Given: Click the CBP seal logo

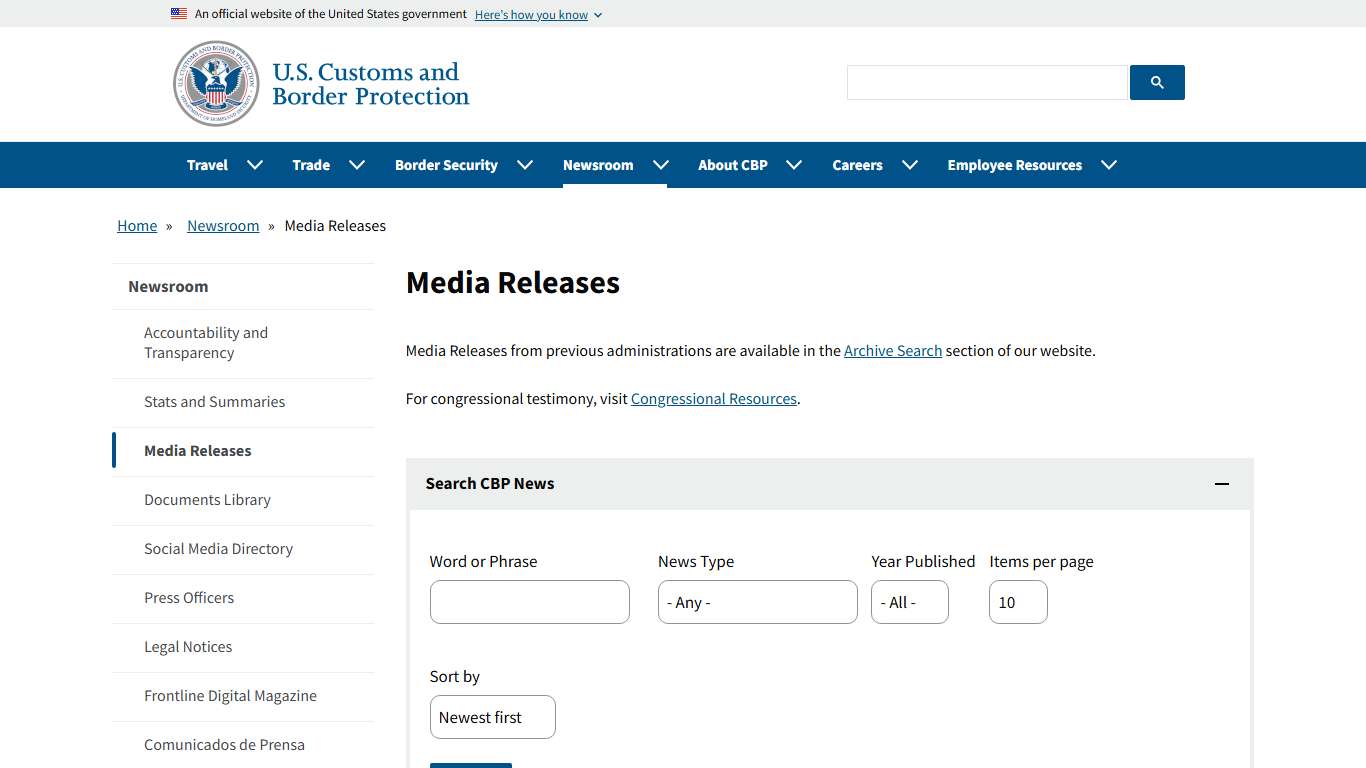Looking at the screenshot, I should pyautogui.click(x=216, y=83).
